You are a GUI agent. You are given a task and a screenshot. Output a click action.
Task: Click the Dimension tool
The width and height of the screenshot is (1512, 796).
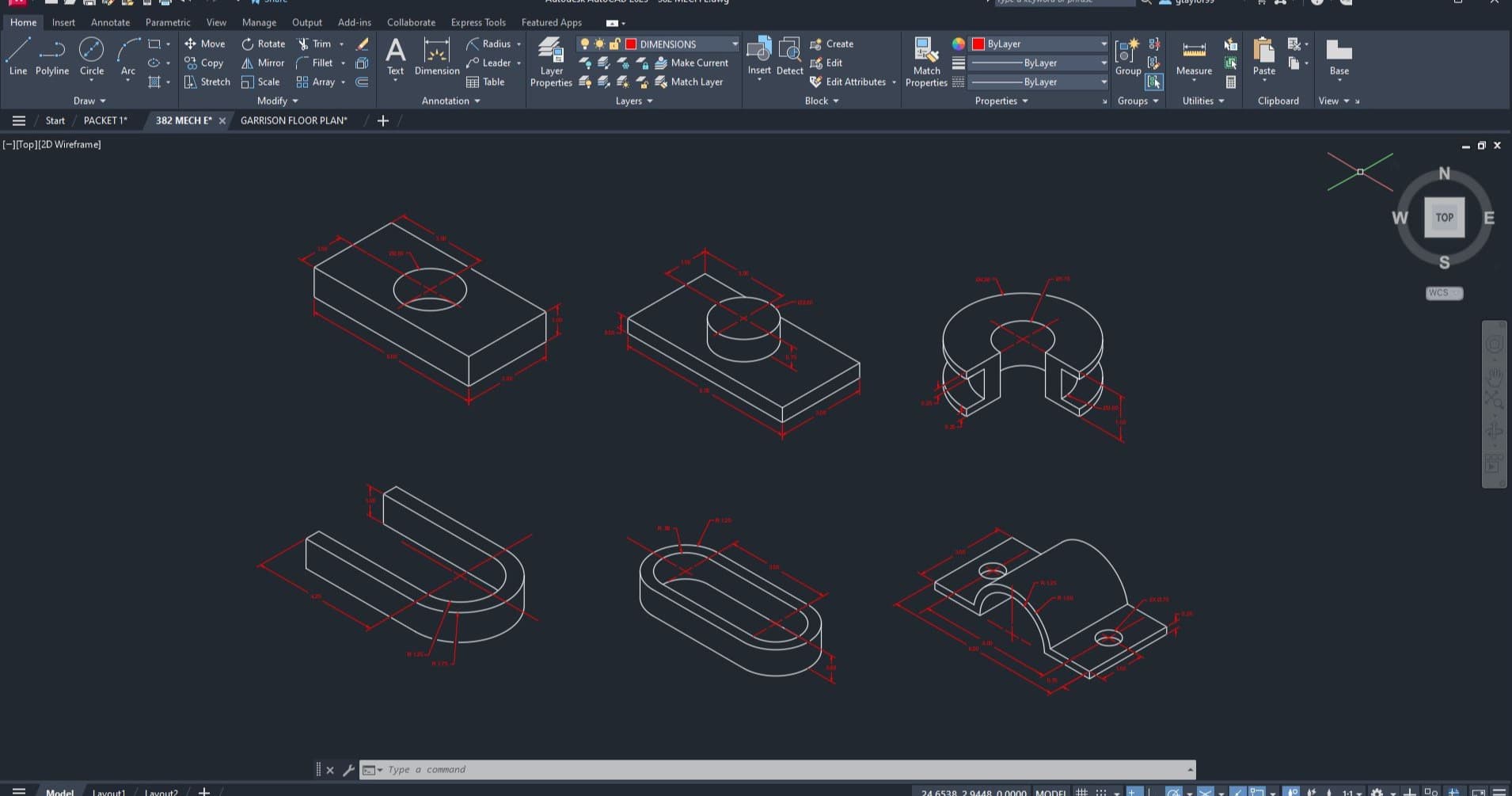(x=437, y=57)
